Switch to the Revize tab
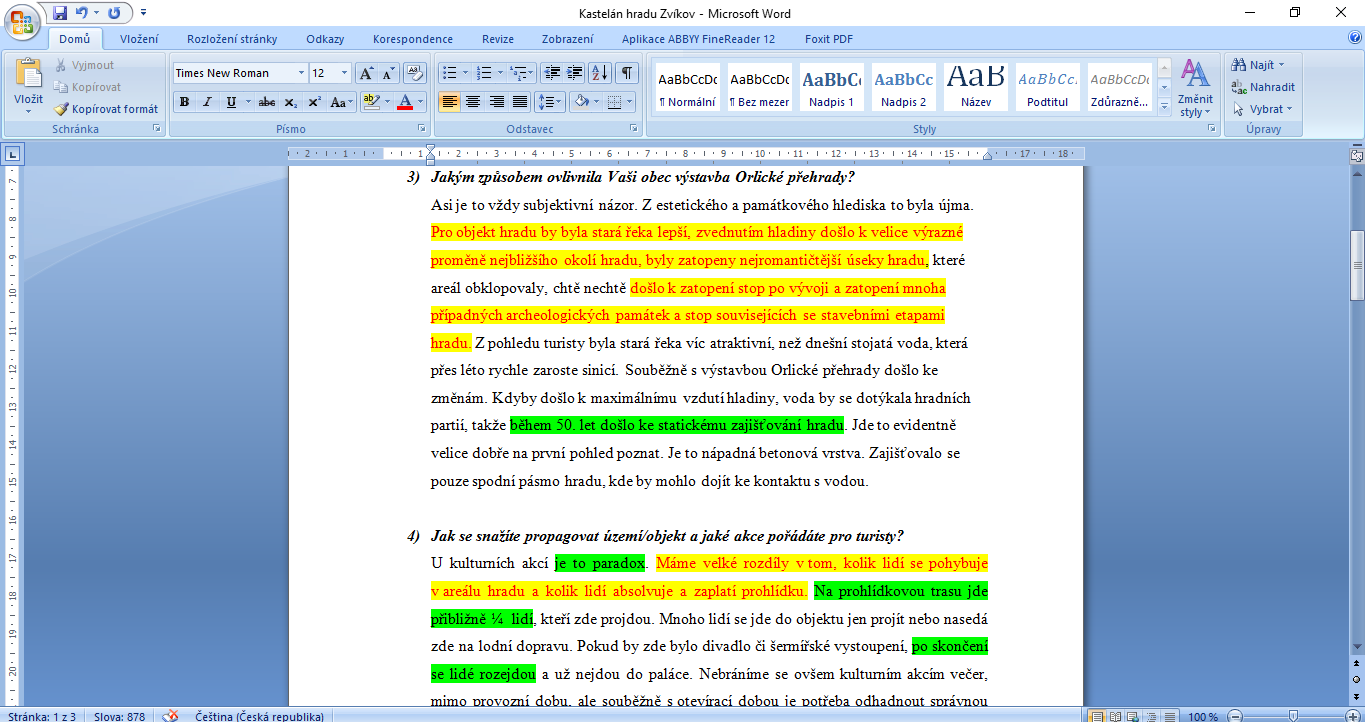Viewport: 1365px width, 722px height. pos(498,39)
